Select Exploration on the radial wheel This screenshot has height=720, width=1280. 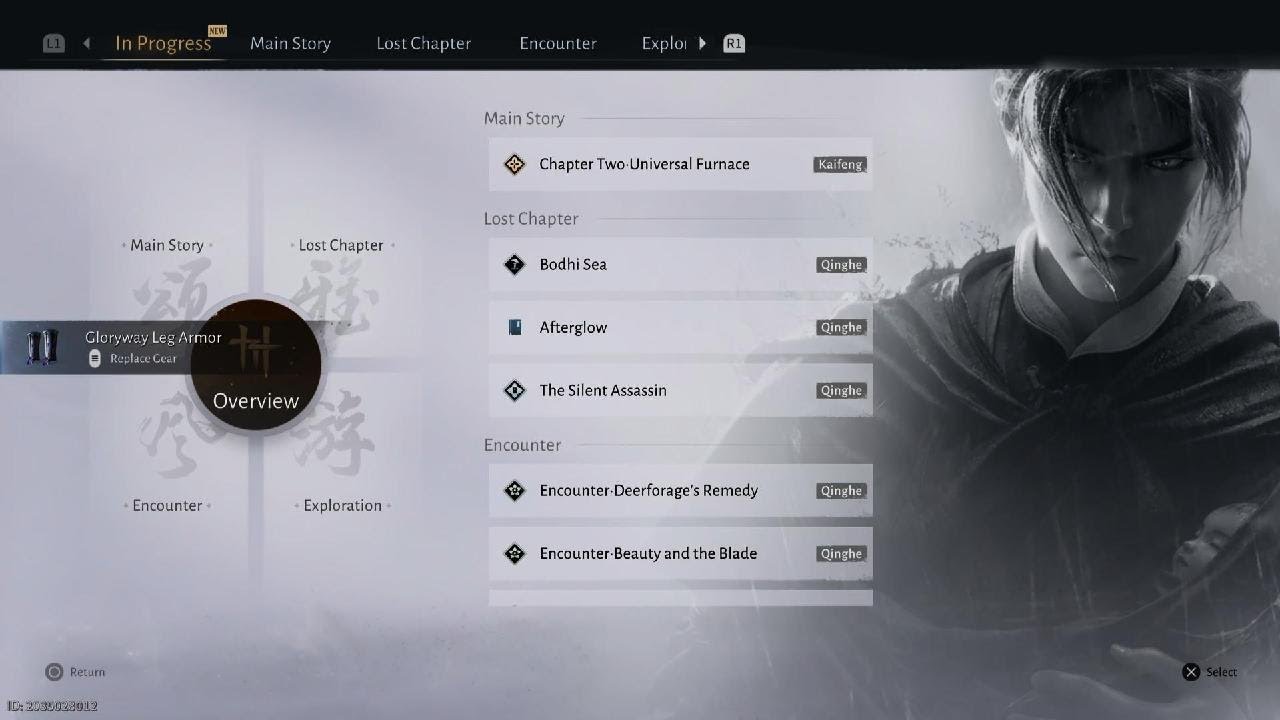coord(343,505)
